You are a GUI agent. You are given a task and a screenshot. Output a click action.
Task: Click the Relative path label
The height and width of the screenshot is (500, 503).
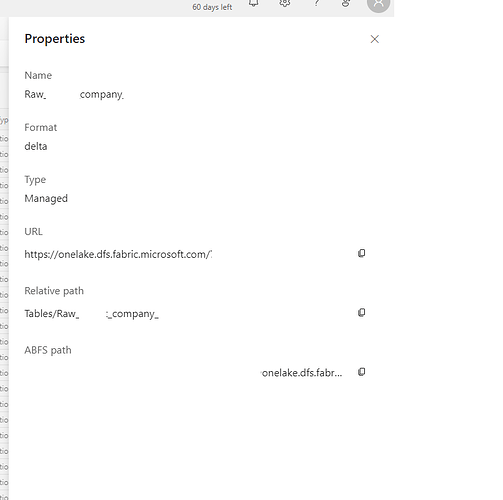click(x=54, y=291)
